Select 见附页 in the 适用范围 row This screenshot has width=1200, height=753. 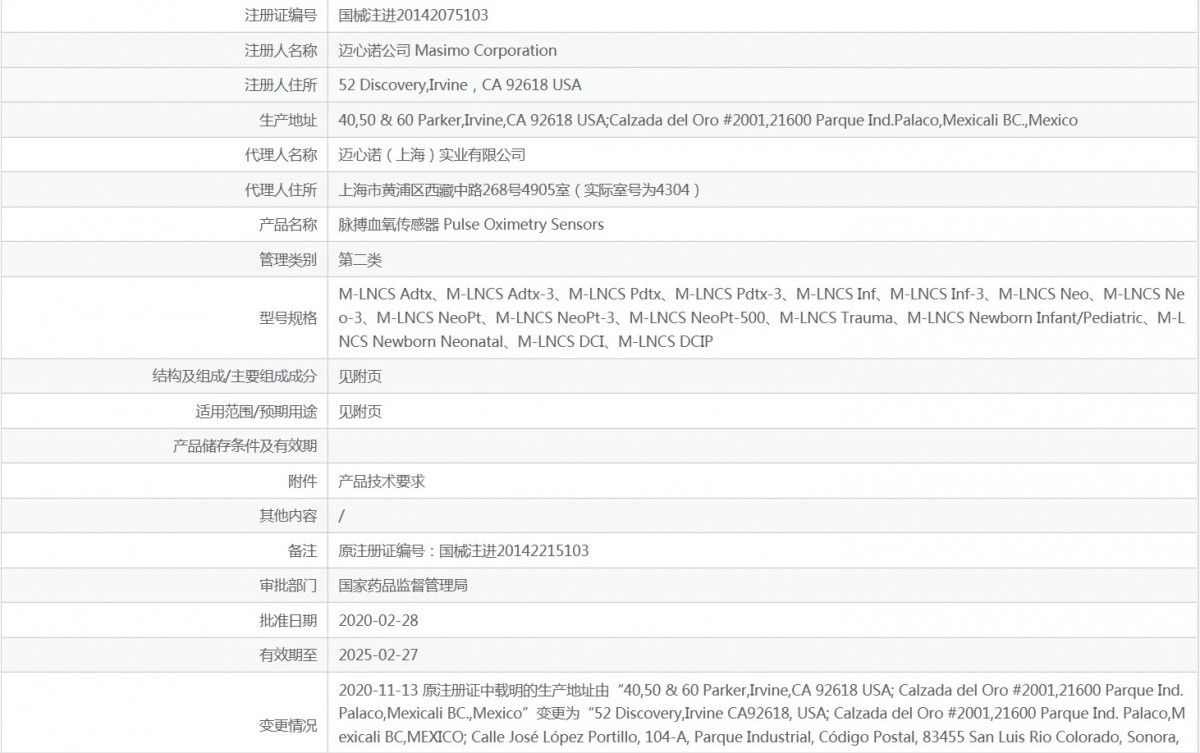coord(360,411)
